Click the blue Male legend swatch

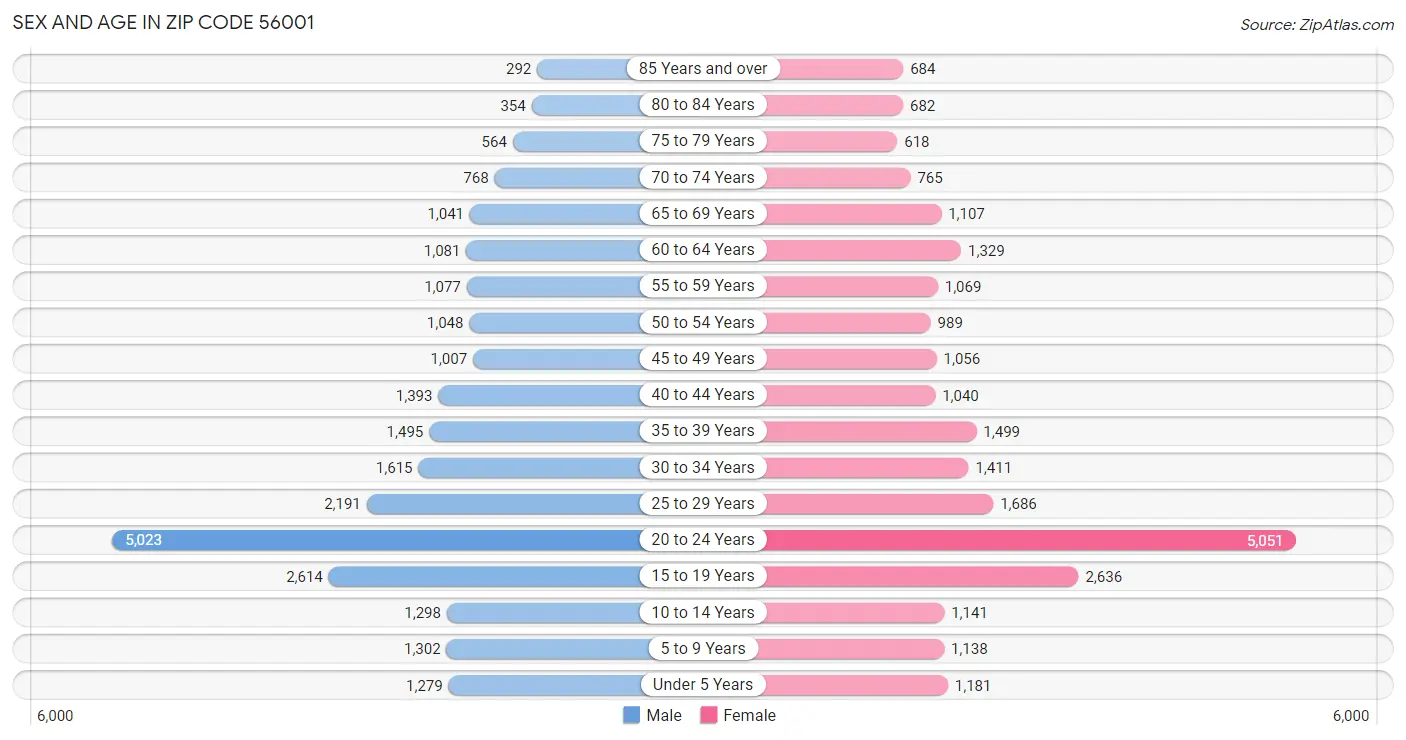631,715
